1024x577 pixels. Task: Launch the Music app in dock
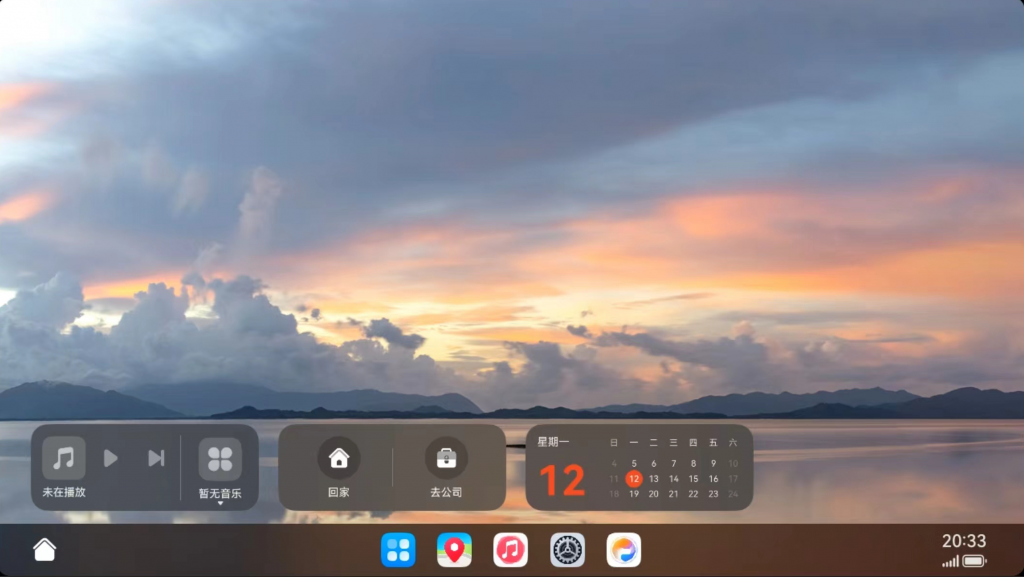(510, 550)
